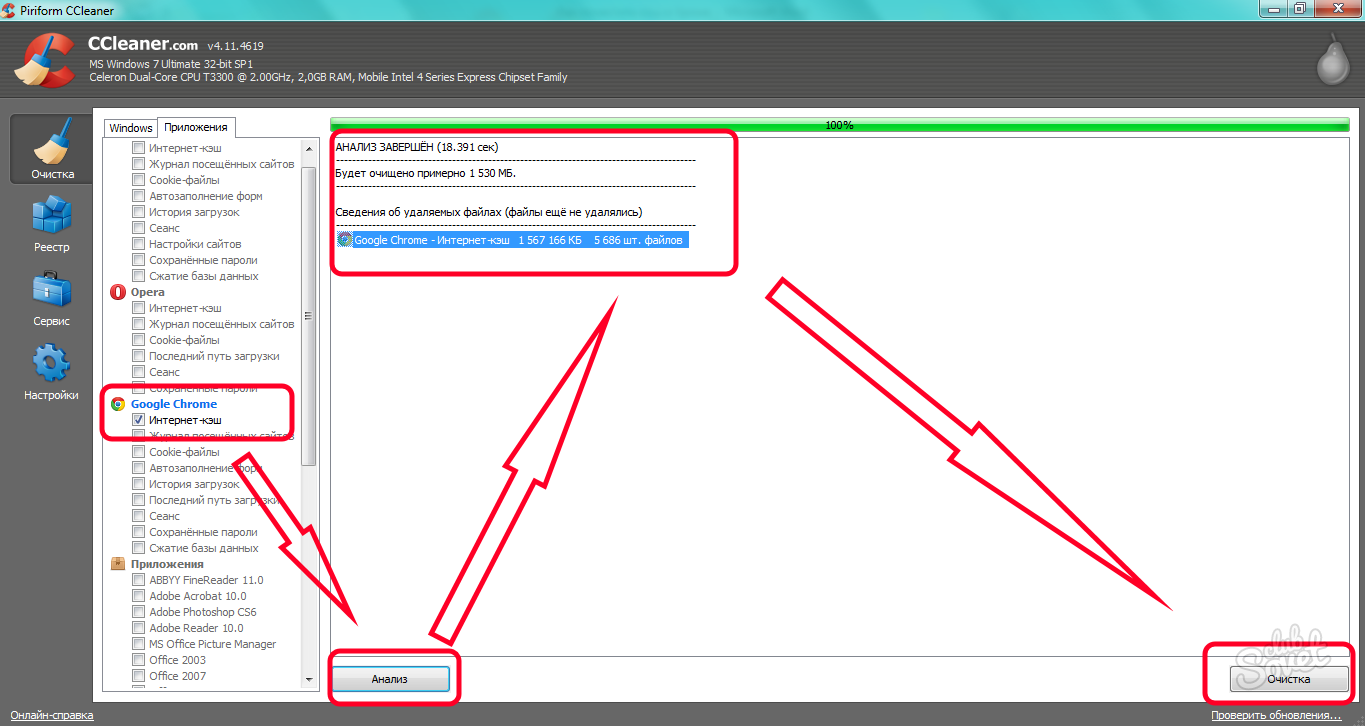Screen dimensions: 1366x726
Task: Enable Opera Последний путь загрузки
Action: tap(139, 356)
